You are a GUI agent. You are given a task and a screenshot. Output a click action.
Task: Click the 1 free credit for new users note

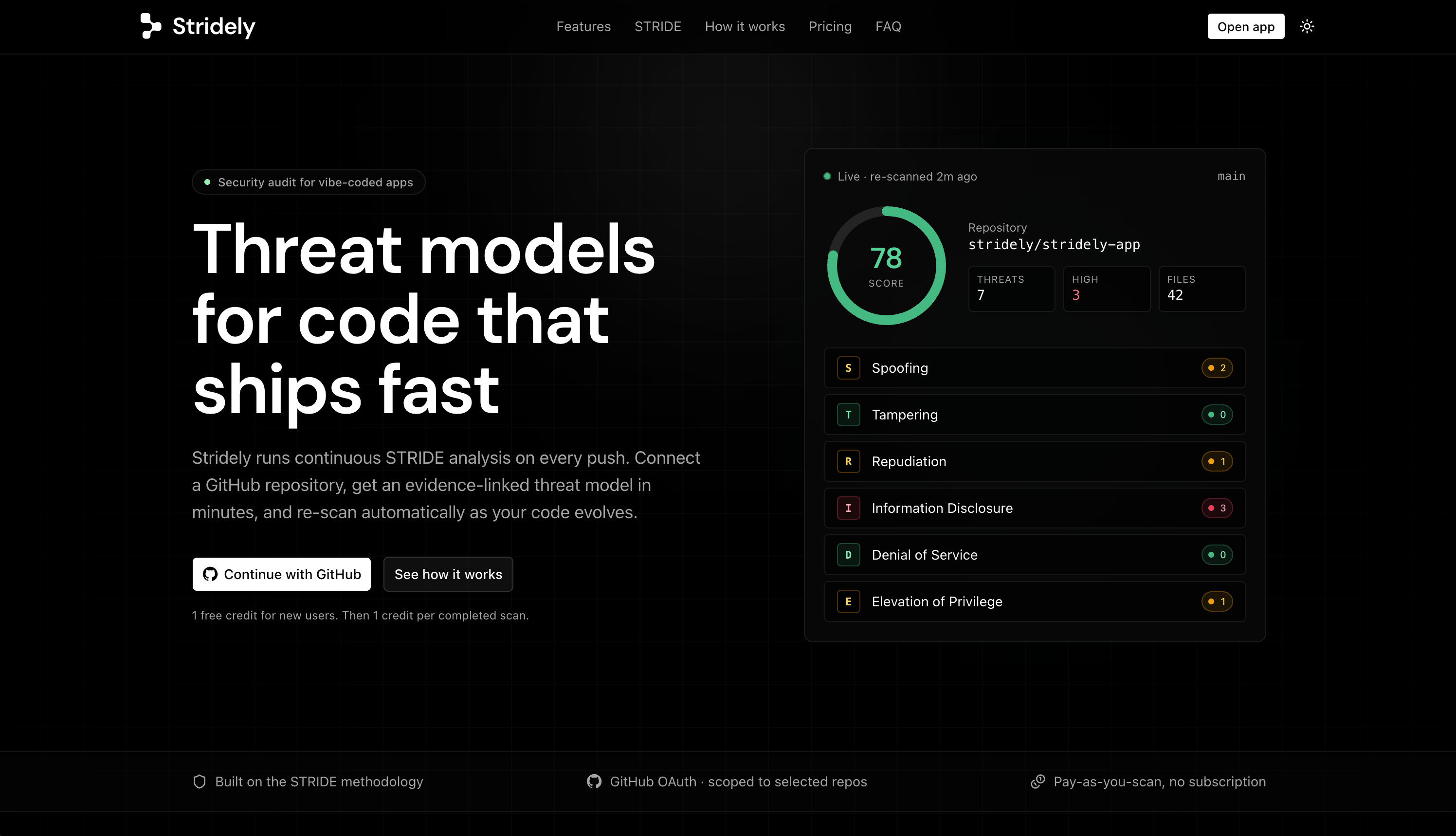click(x=360, y=616)
